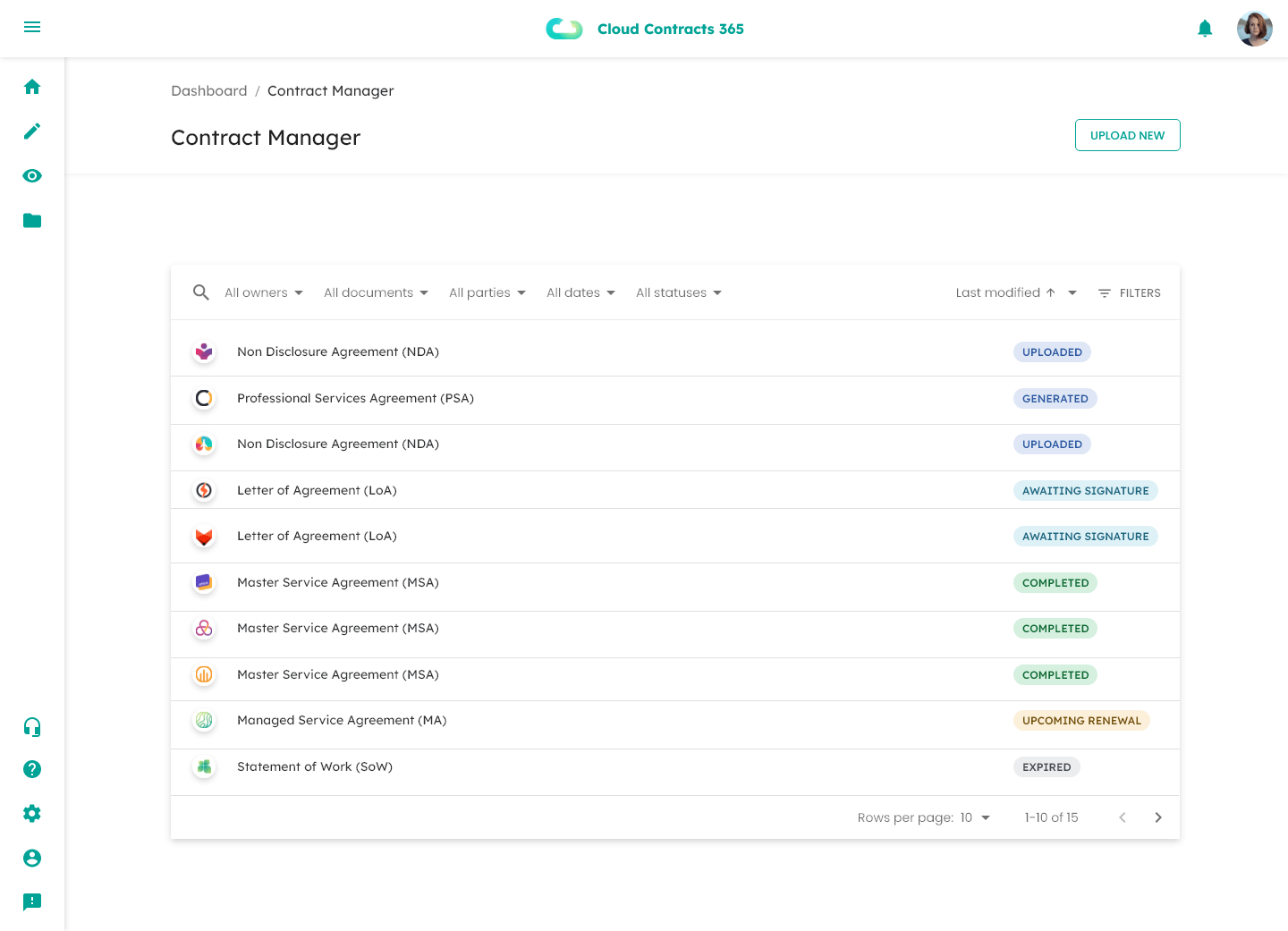Expand the All owners filter

(264, 292)
